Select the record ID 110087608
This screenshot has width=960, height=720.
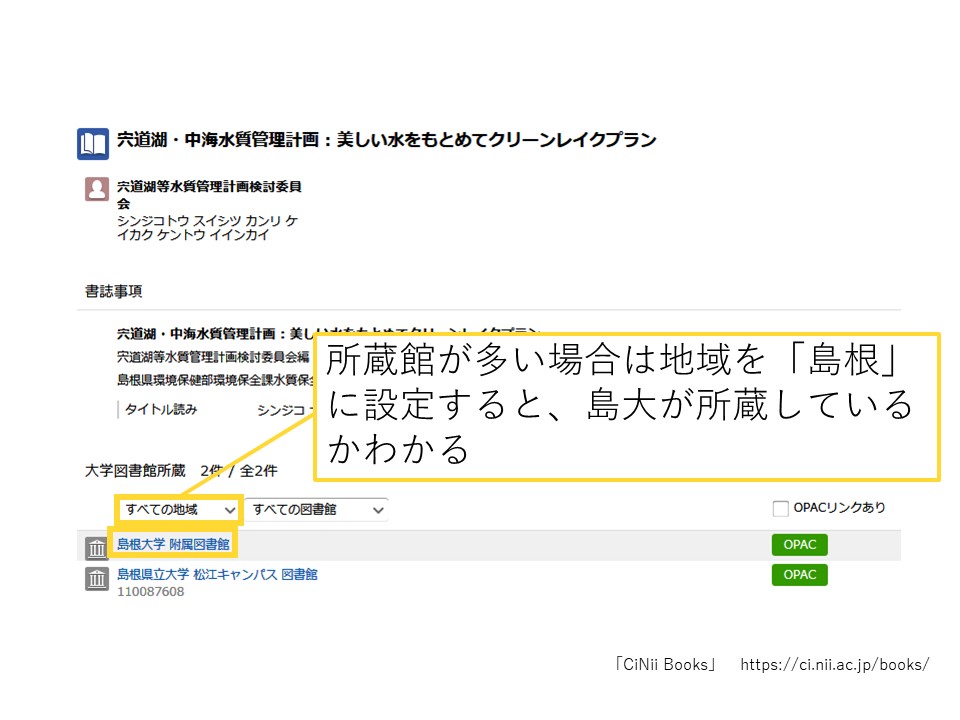(x=151, y=592)
